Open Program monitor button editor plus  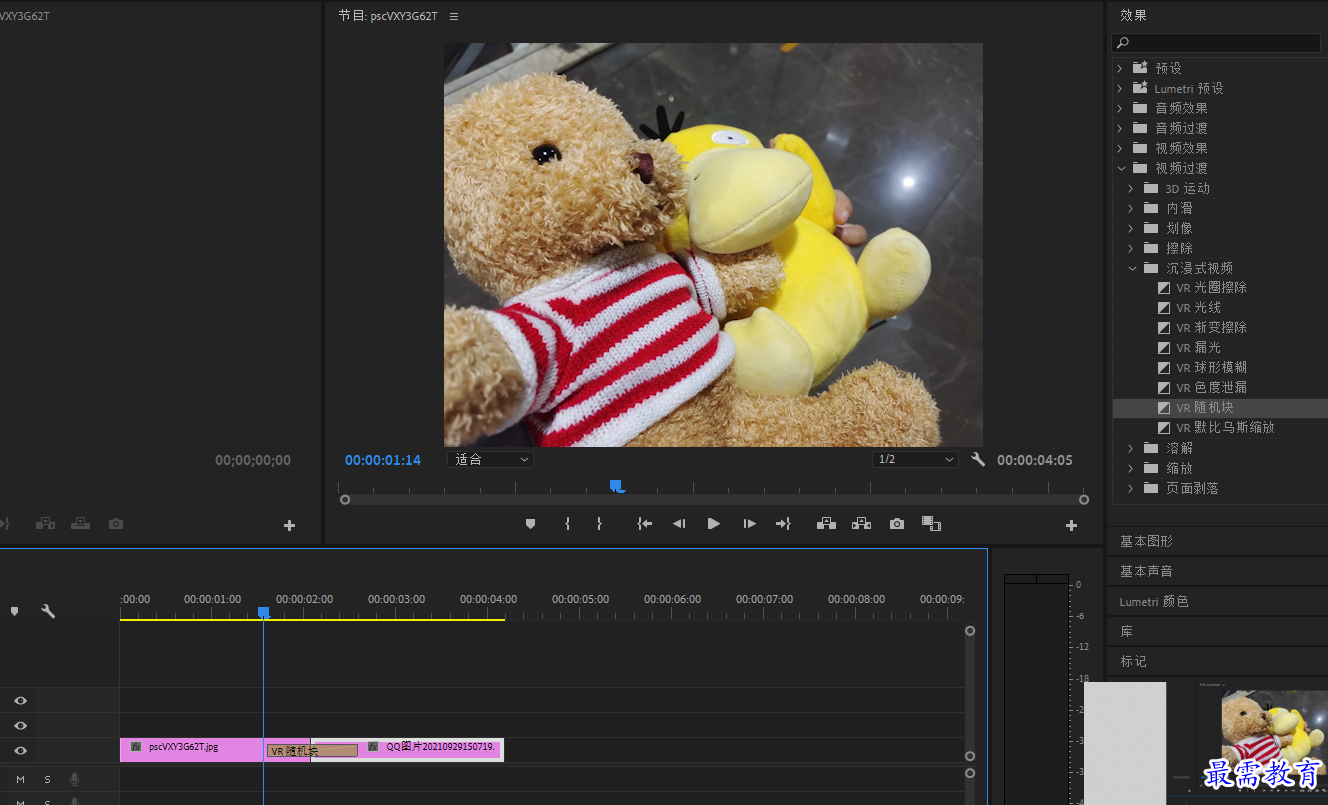[x=1071, y=526]
